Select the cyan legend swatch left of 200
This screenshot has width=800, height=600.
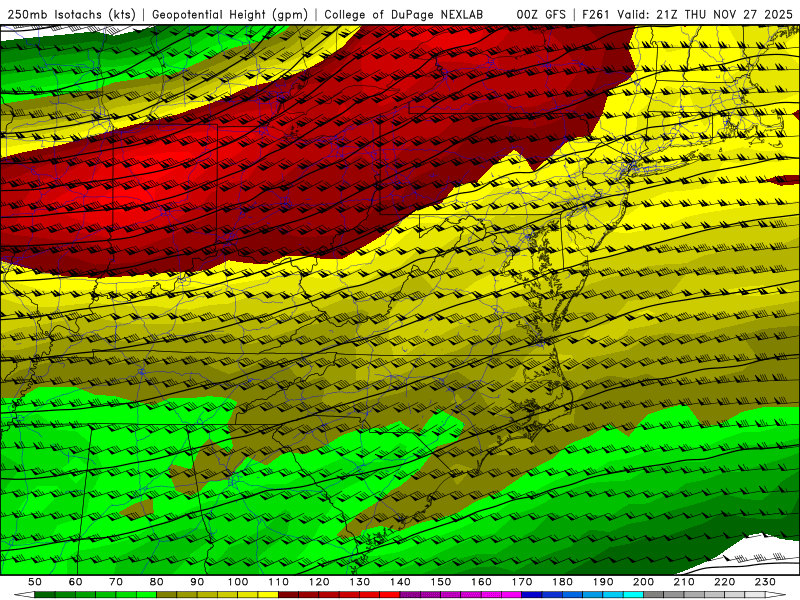[x=633, y=595]
